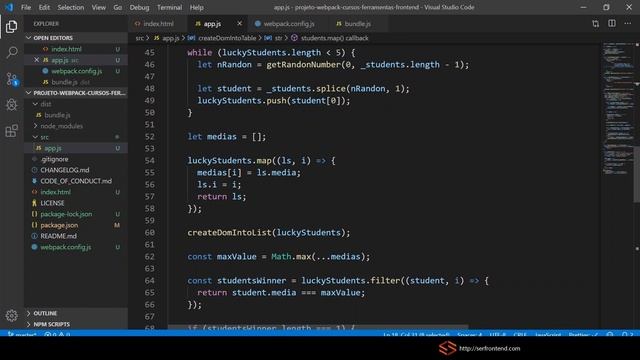
Task: Open CODE_OF_CONDUCT.md file
Action: [x=76, y=181]
